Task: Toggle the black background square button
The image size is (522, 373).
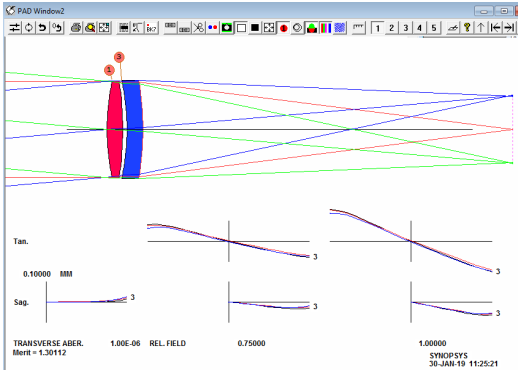Action: click(x=255, y=28)
